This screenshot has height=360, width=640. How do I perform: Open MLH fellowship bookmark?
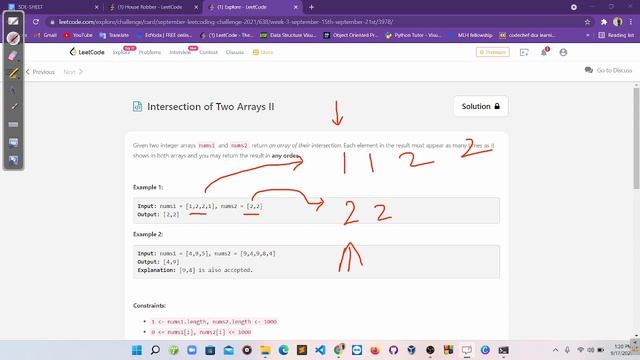470,36
